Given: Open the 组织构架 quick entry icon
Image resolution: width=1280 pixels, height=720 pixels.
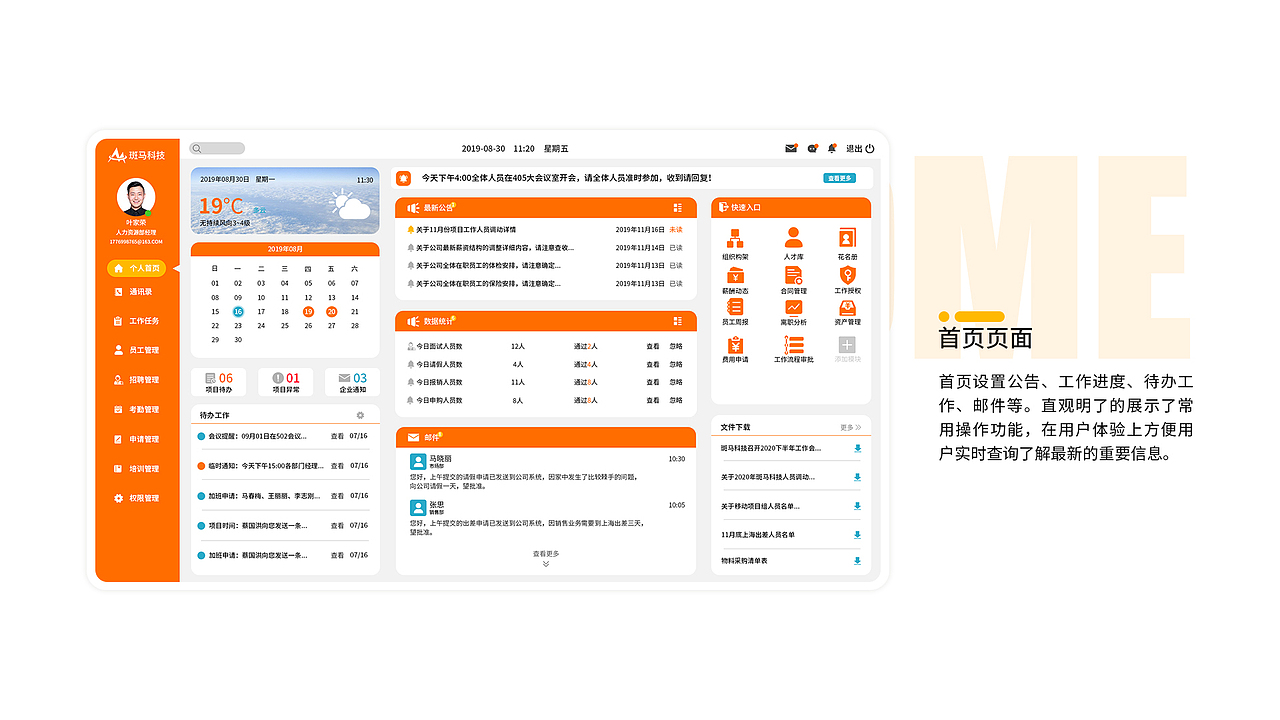Looking at the screenshot, I should click(735, 237).
